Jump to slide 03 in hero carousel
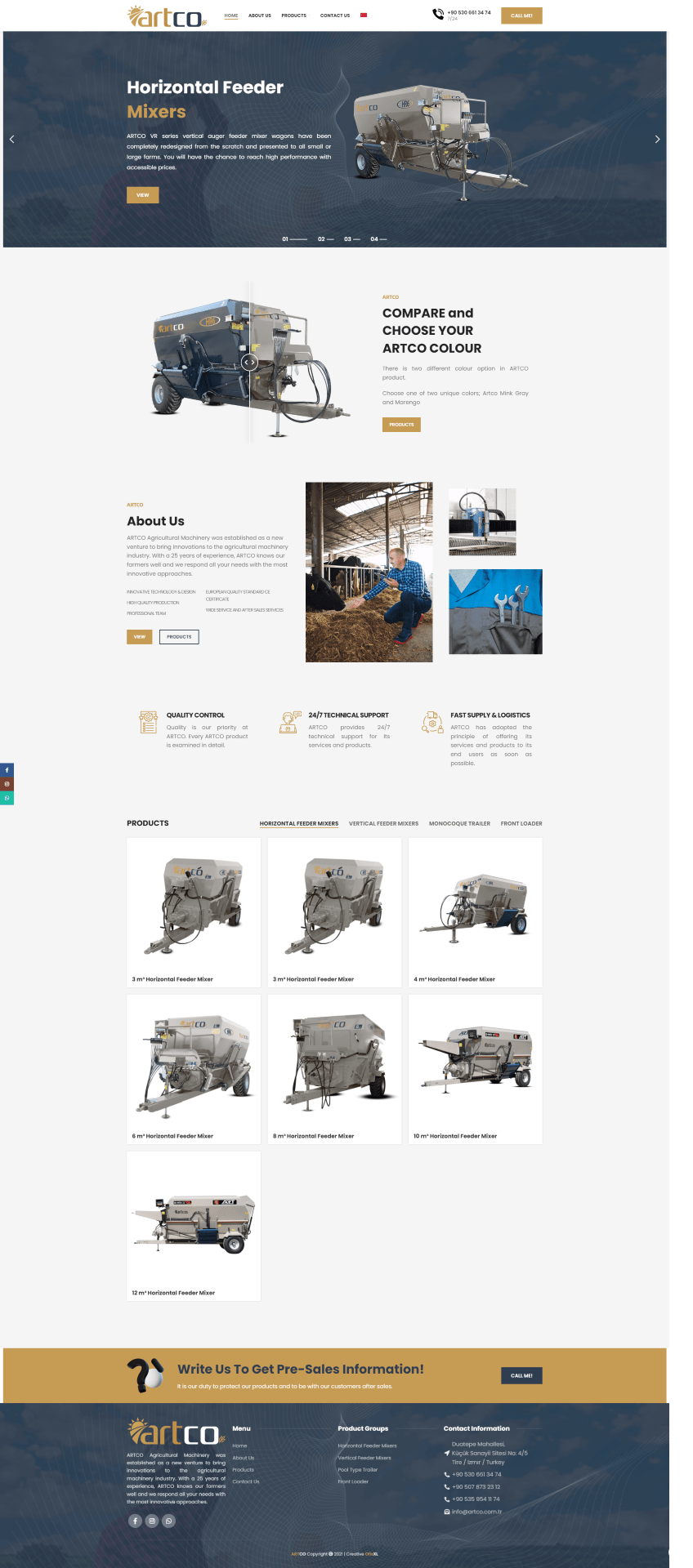 click(x=351, y=239)
